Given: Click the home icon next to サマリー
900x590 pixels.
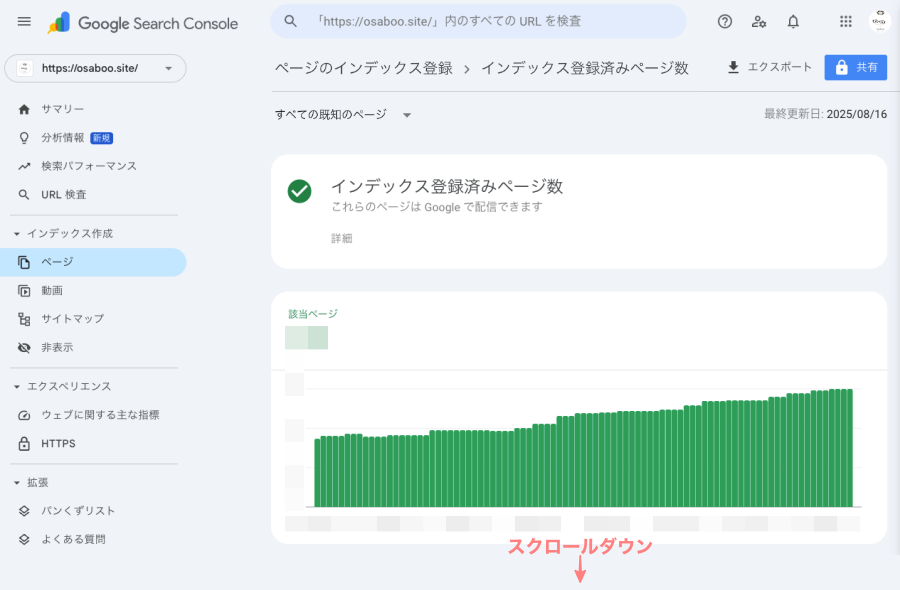Looking at the screenshot, I should 24,109.
